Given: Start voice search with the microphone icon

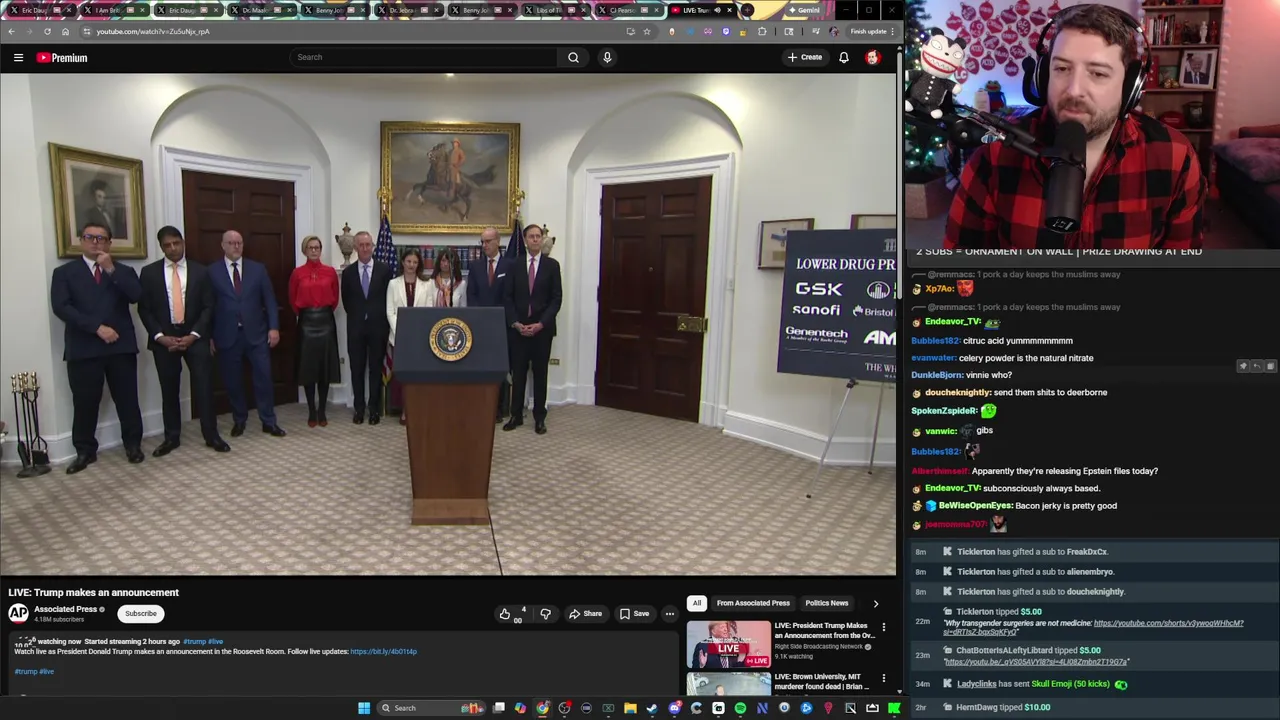Looking at the screenshot, I should [x=607, y=57].
